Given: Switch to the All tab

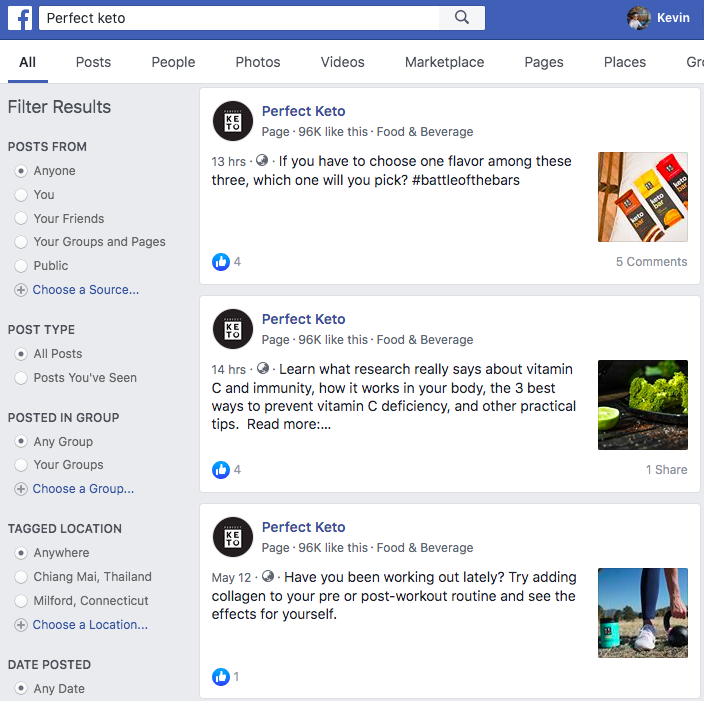Looking at the screenshot, I should [27, 62].
